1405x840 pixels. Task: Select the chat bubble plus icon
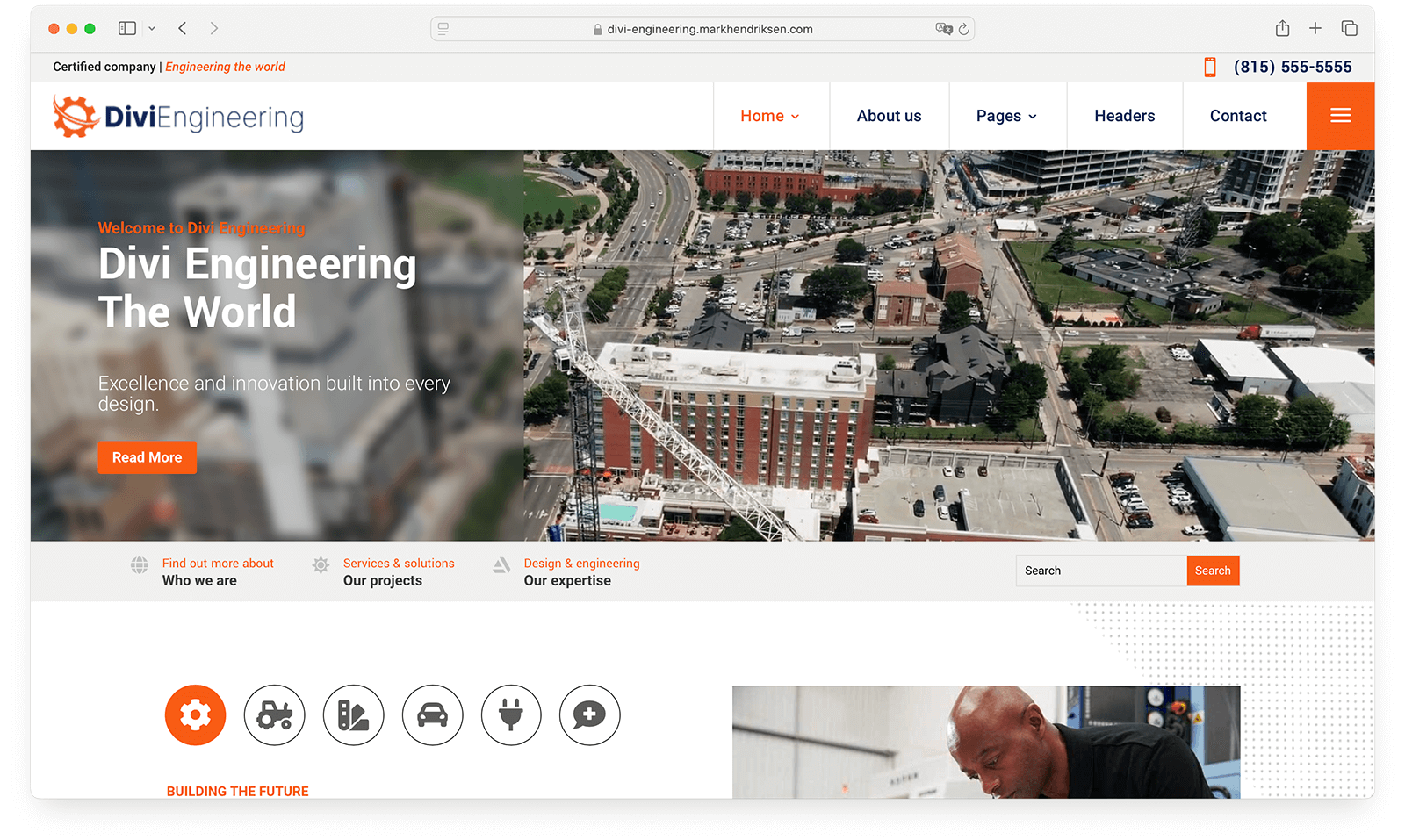589,715
